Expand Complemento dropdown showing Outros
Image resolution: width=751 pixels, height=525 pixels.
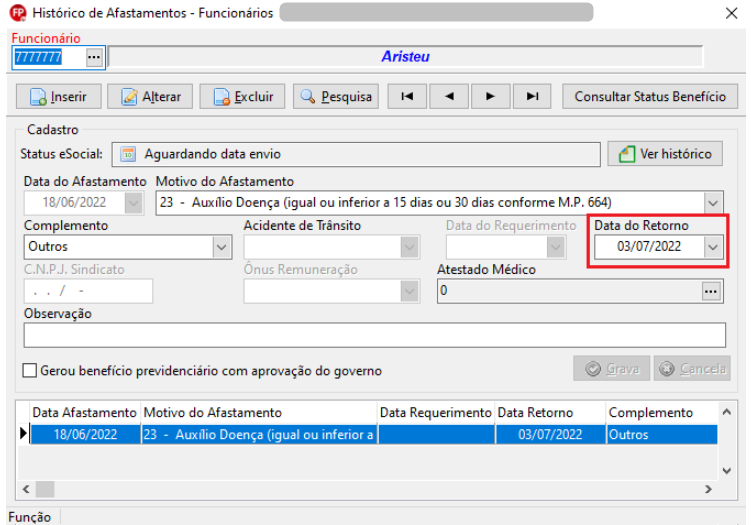[x=221, y=247]
